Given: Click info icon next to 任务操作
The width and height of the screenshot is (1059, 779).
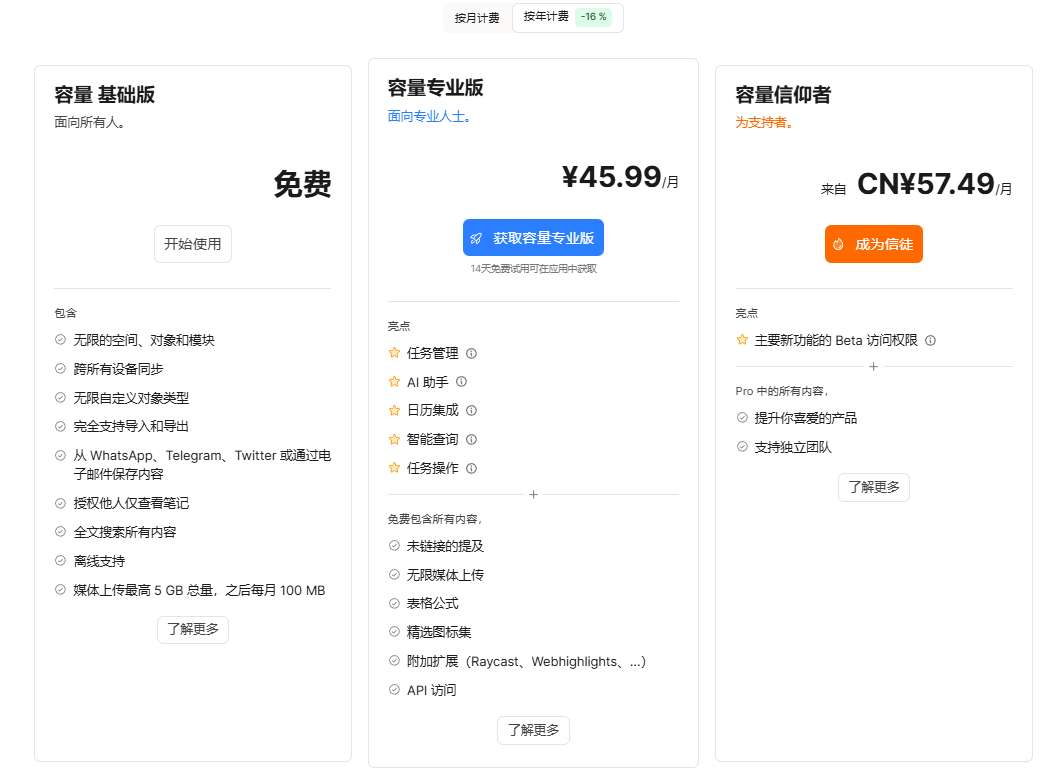Looking at the screenshot, I should [472, 468].
